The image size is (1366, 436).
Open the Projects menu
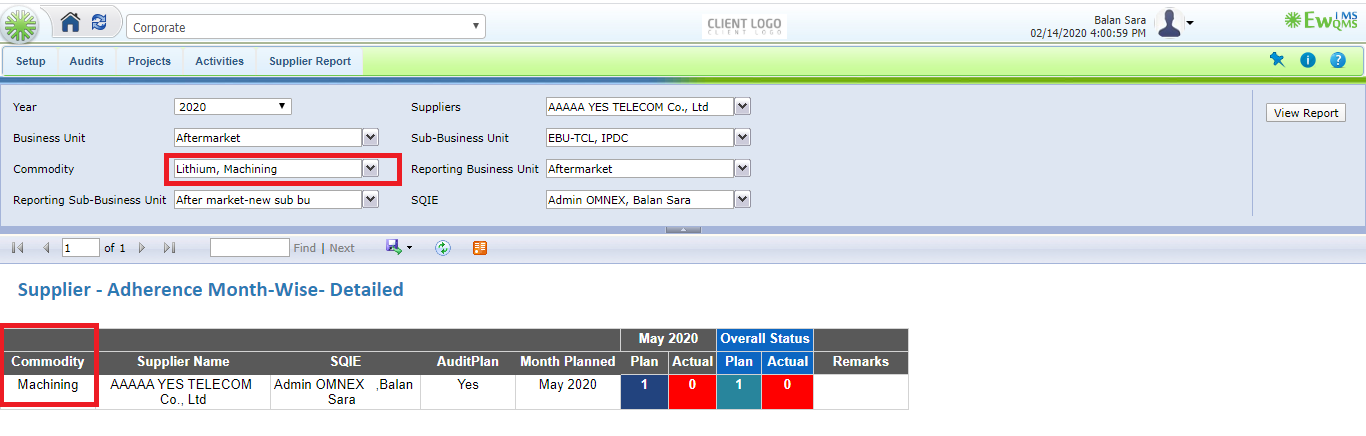(x=150, y=61)
